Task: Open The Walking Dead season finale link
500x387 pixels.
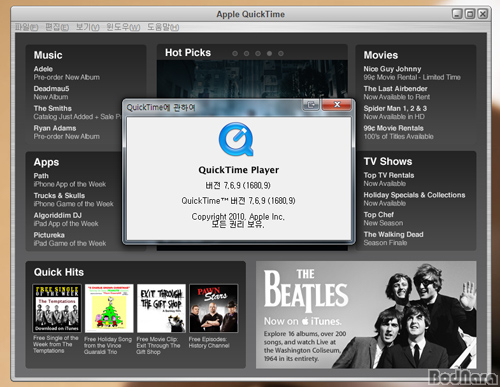Action: click(393, 238)
